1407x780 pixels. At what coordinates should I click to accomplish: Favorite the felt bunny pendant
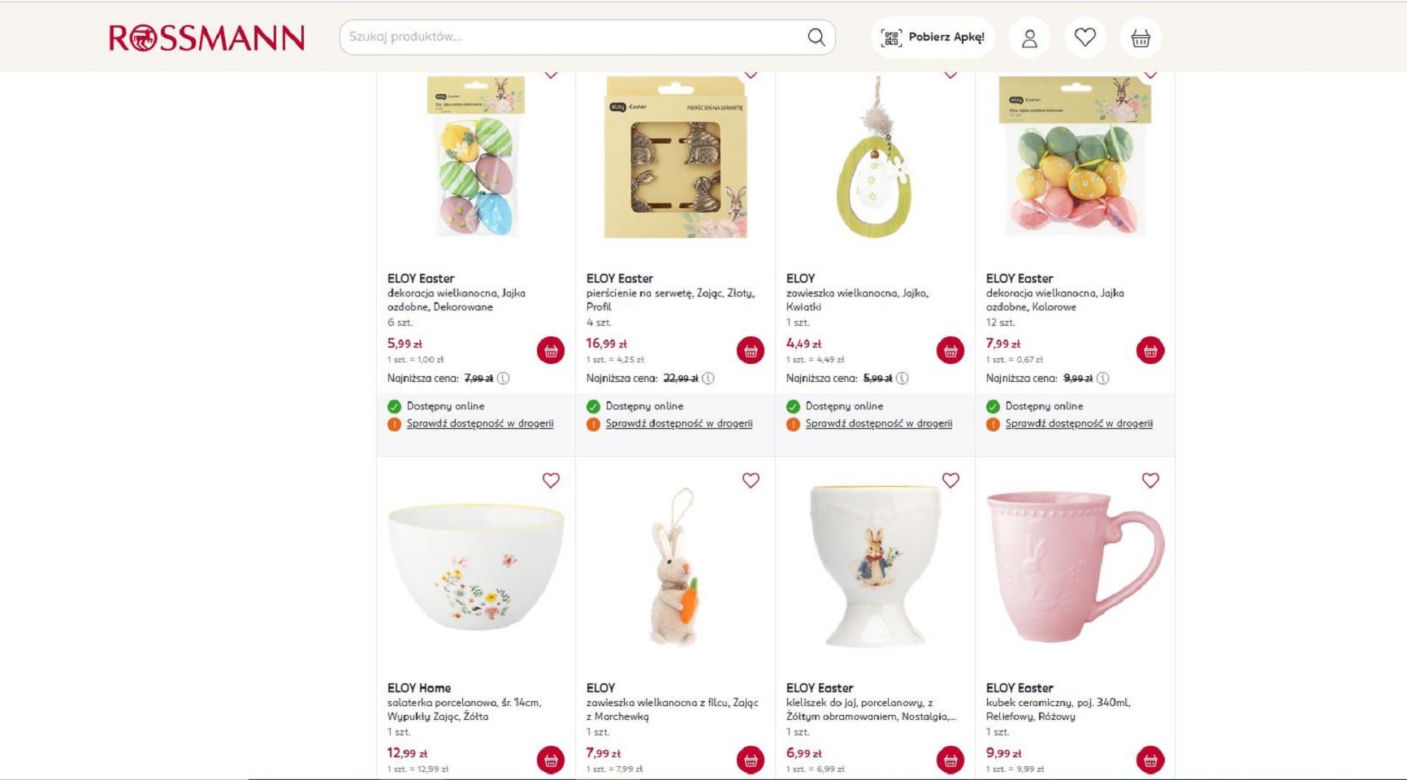(x=751, y=480)
